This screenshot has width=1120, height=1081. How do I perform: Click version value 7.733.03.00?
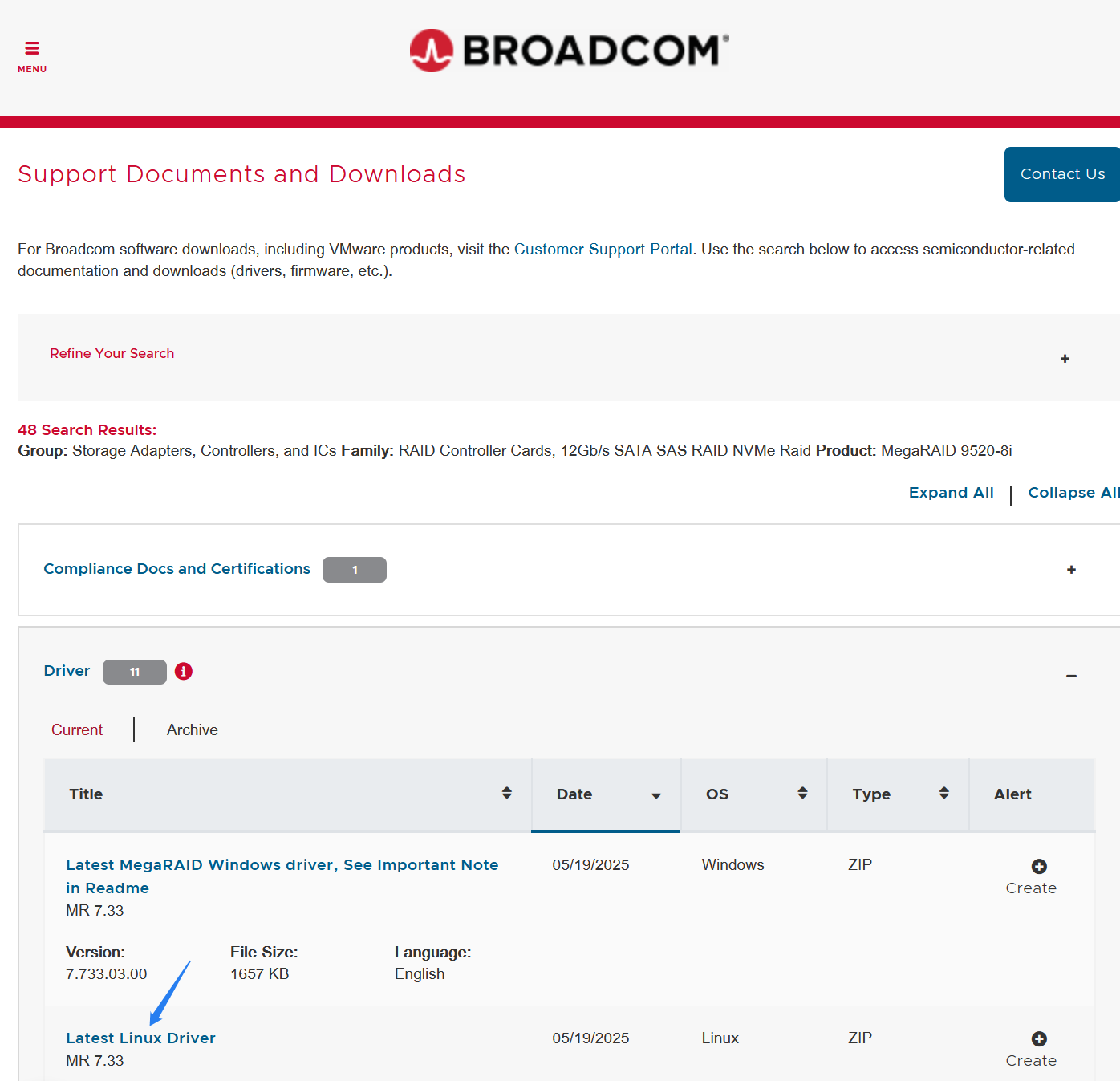[107, 974]
